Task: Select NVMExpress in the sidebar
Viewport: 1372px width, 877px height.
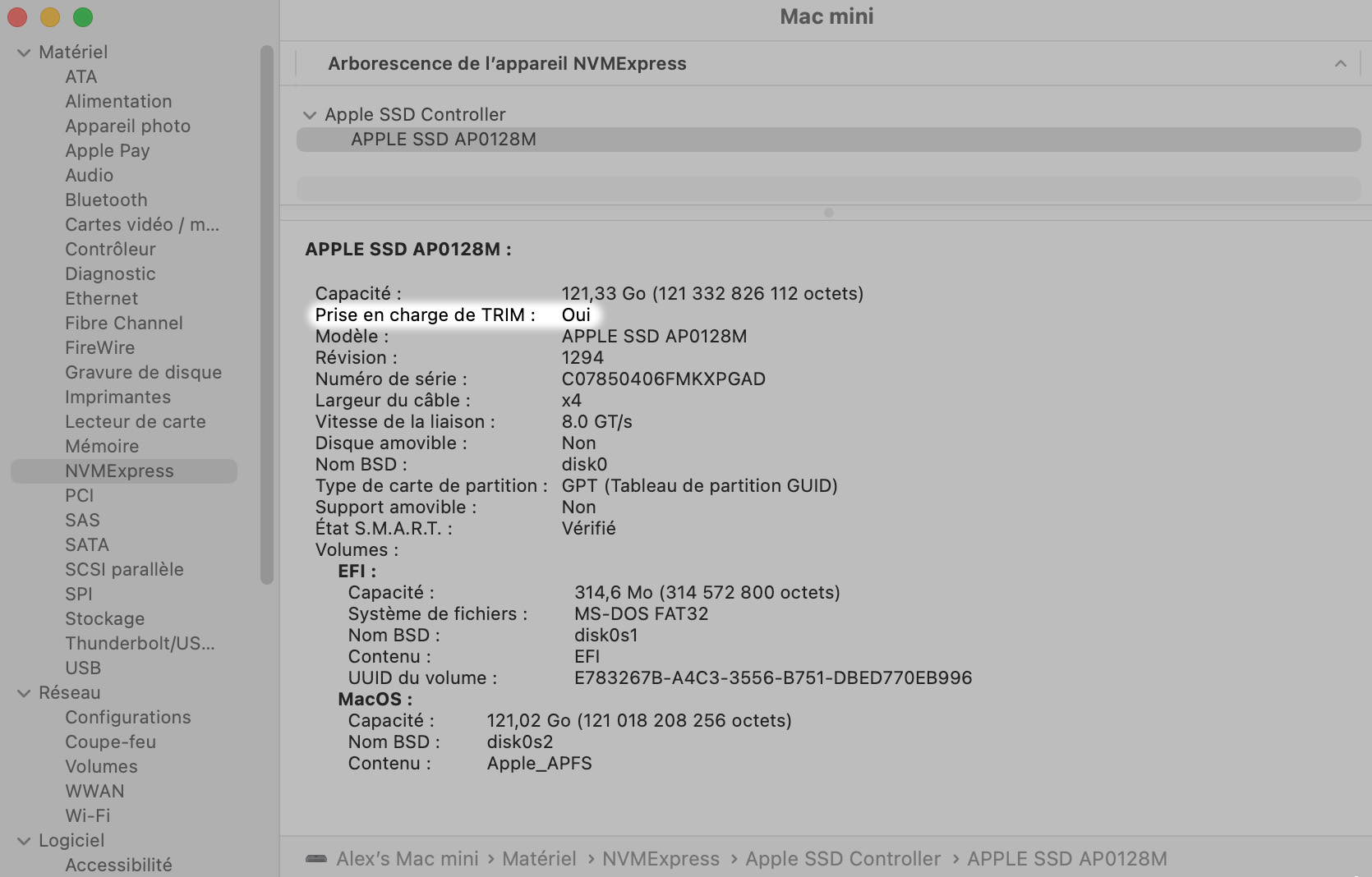Action: pyautogui.click(x=124, y=471)
